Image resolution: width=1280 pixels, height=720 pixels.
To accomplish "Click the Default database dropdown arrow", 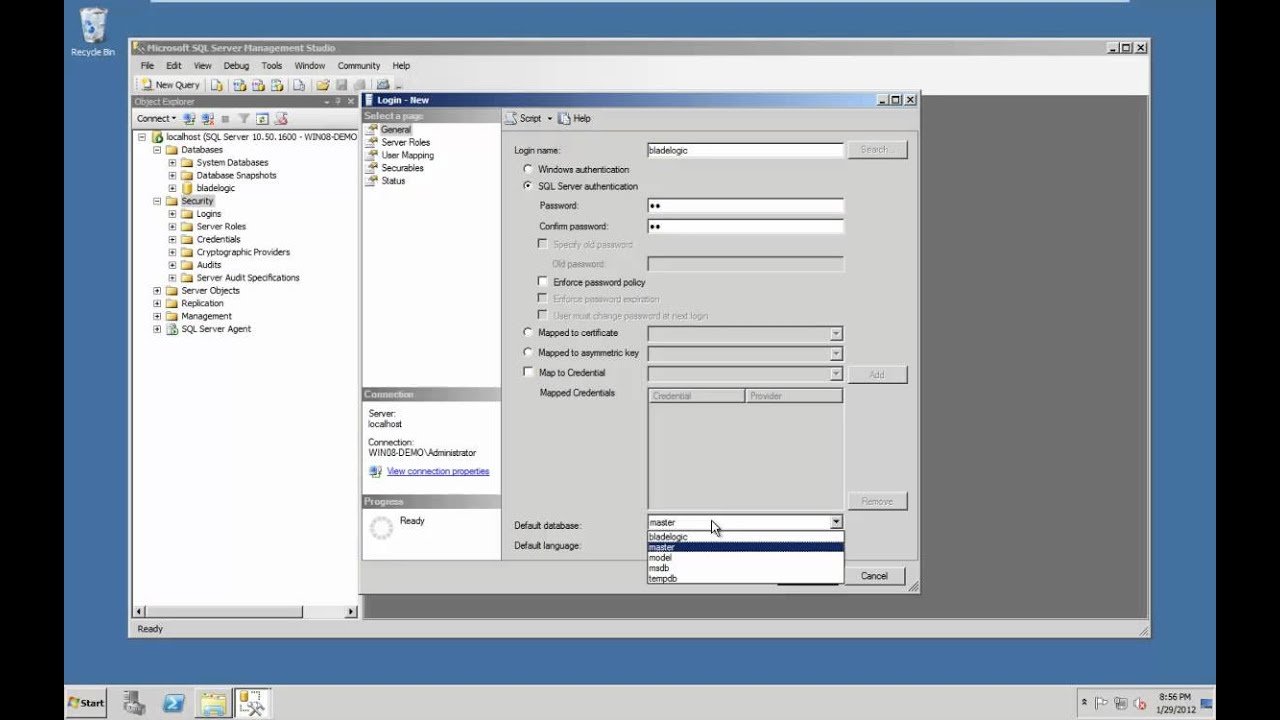I will click(836, 522).
